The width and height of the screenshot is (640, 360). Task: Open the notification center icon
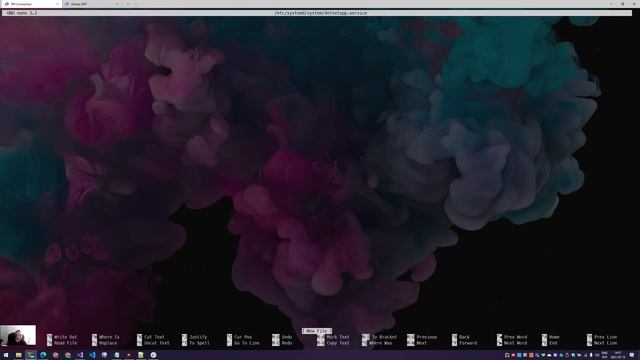pyautogui.click(x=632, y=355)
